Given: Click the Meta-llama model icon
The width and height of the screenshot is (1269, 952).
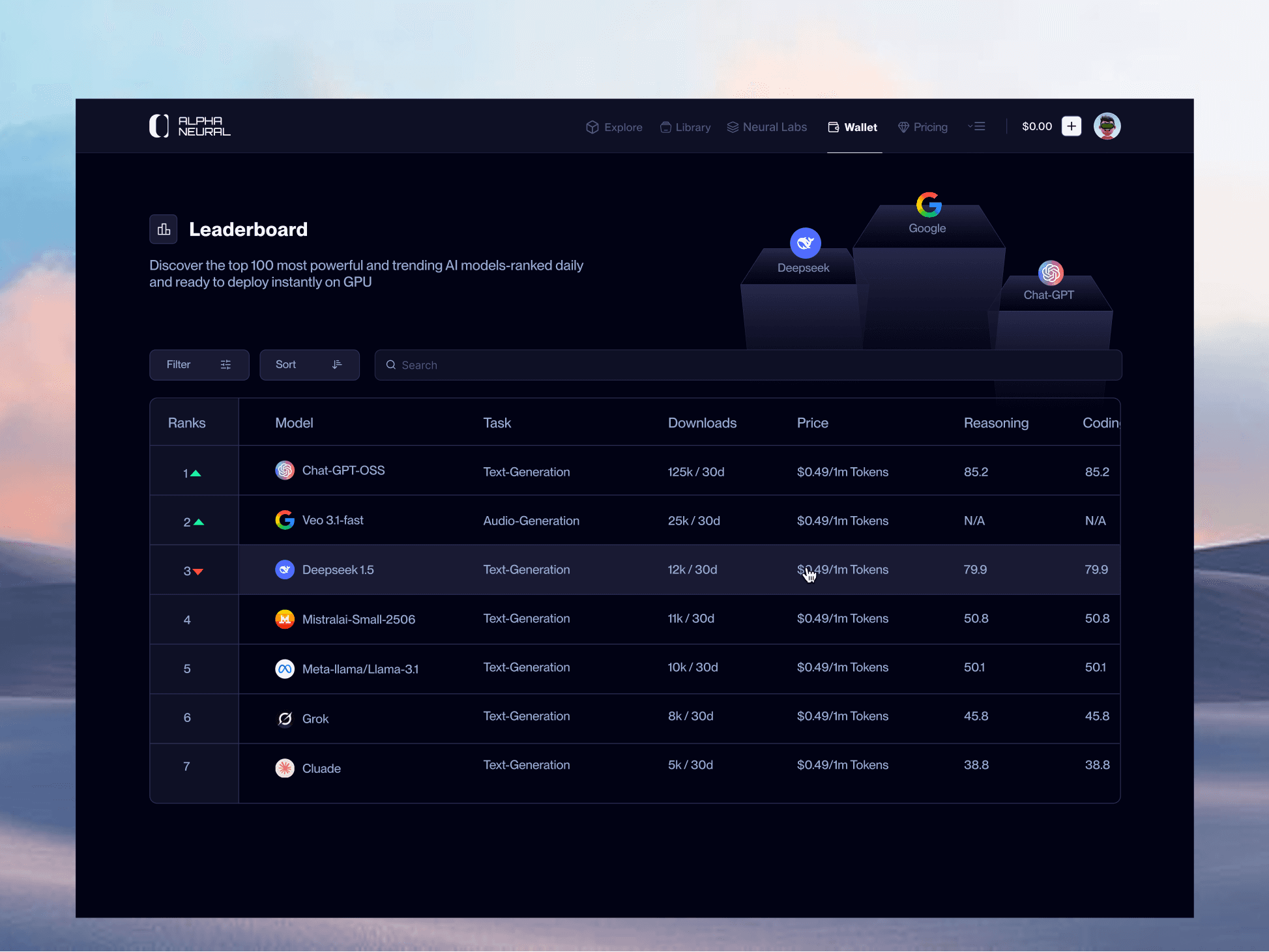Looking at the screenshot, I should click(x=285, y=669).
